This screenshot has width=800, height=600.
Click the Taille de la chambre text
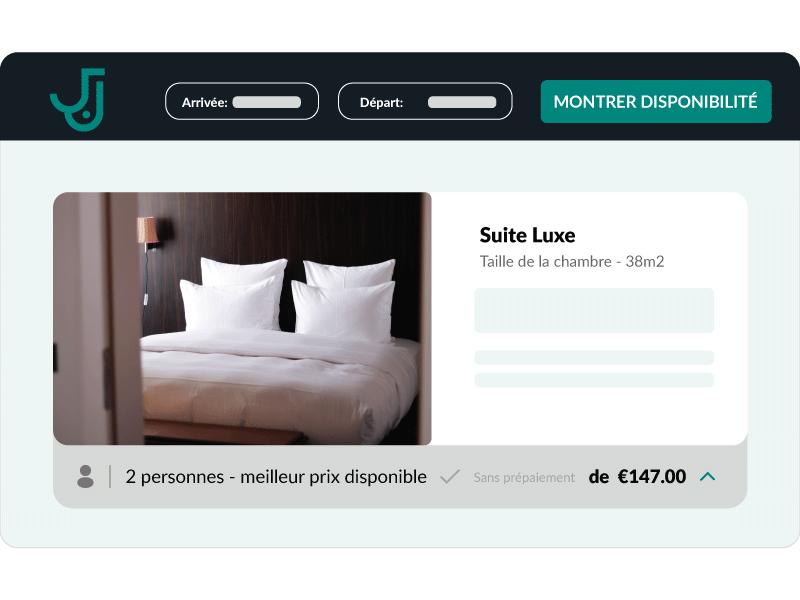572,262
